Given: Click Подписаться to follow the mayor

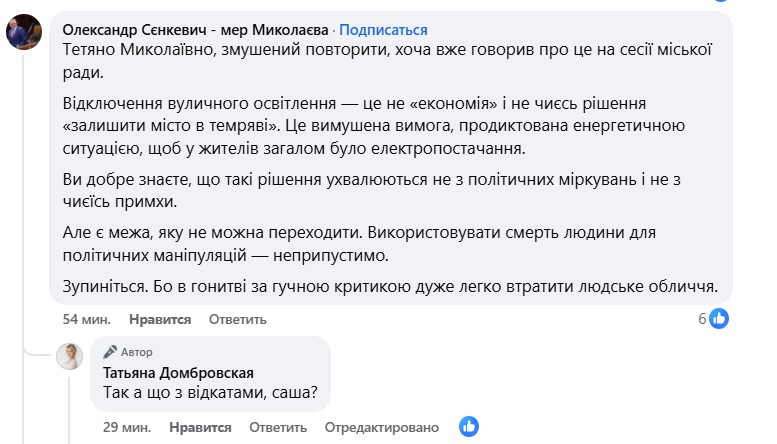Looking at the screenshot, I should (x=384, y=30).
